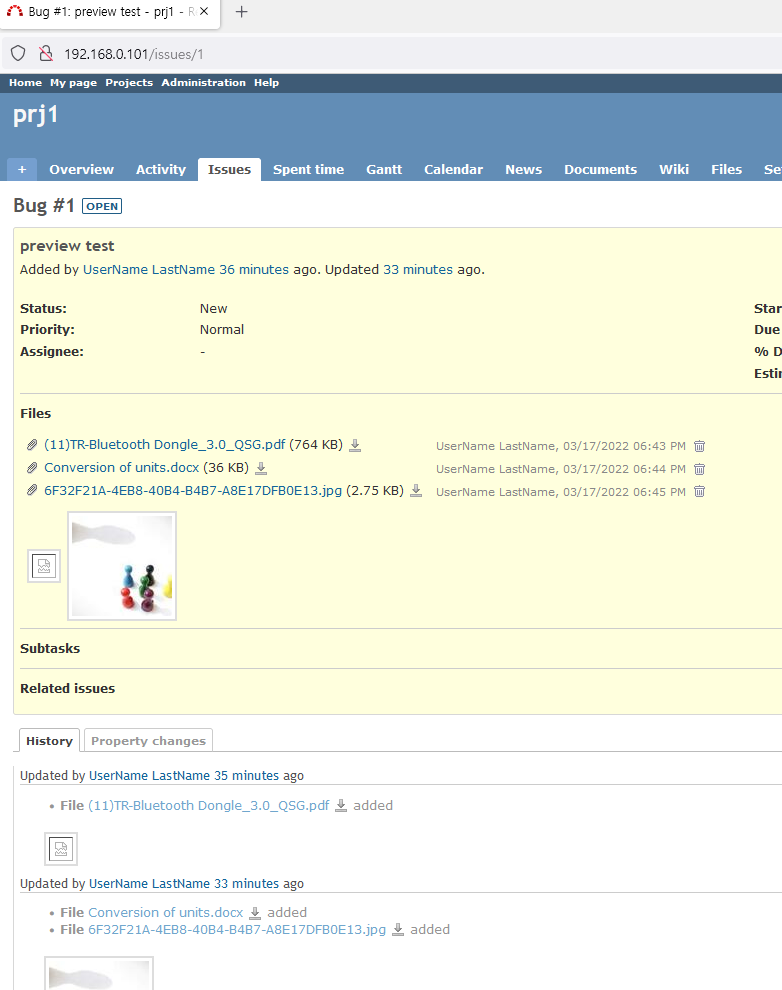The width and height of the screenshot is (782, 990).
Task: Open Bluetooth Dongle PDF link in History
Action: [209, 806]
